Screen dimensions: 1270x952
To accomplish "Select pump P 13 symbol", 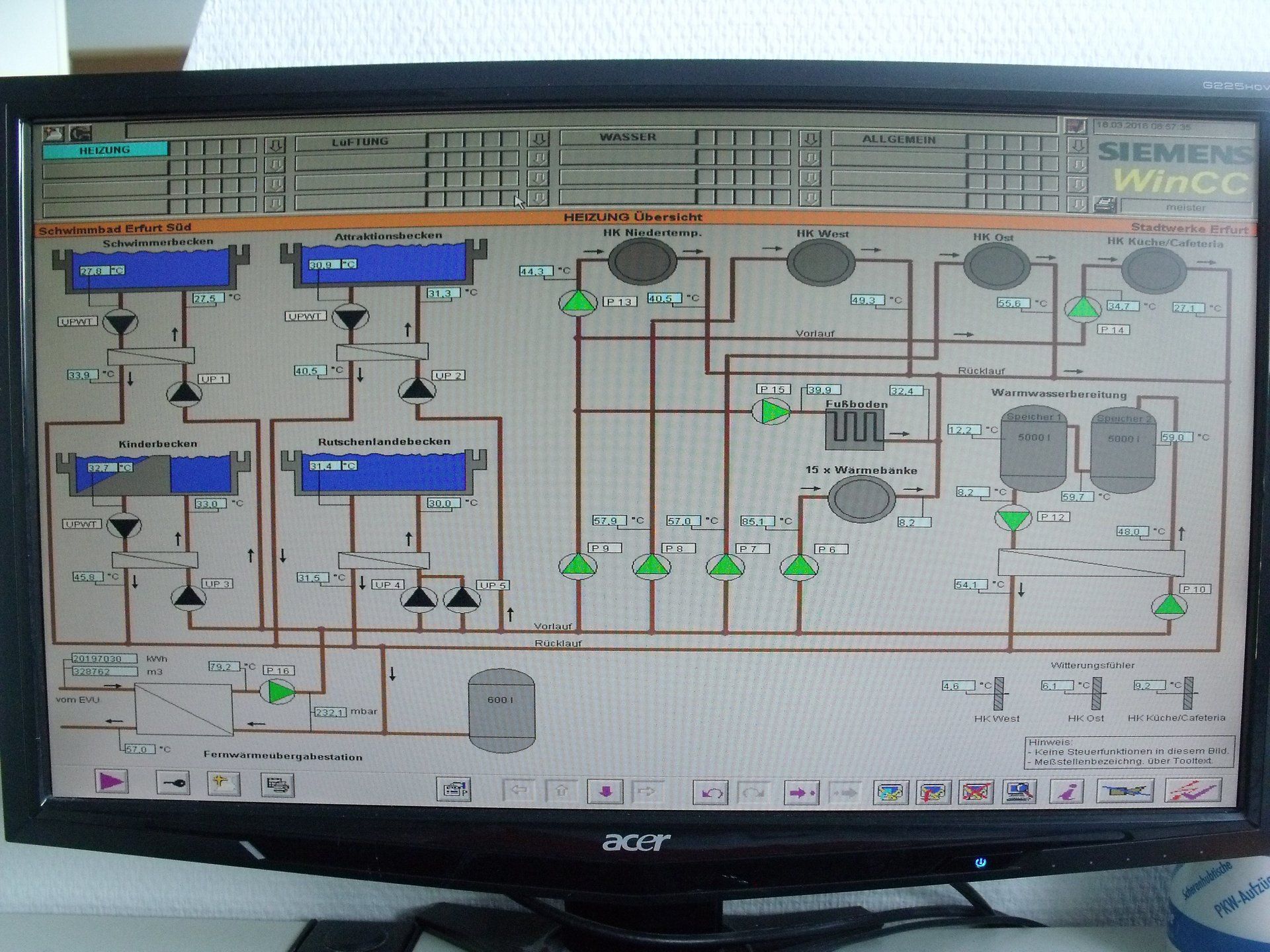I will [x=577, y=302].
